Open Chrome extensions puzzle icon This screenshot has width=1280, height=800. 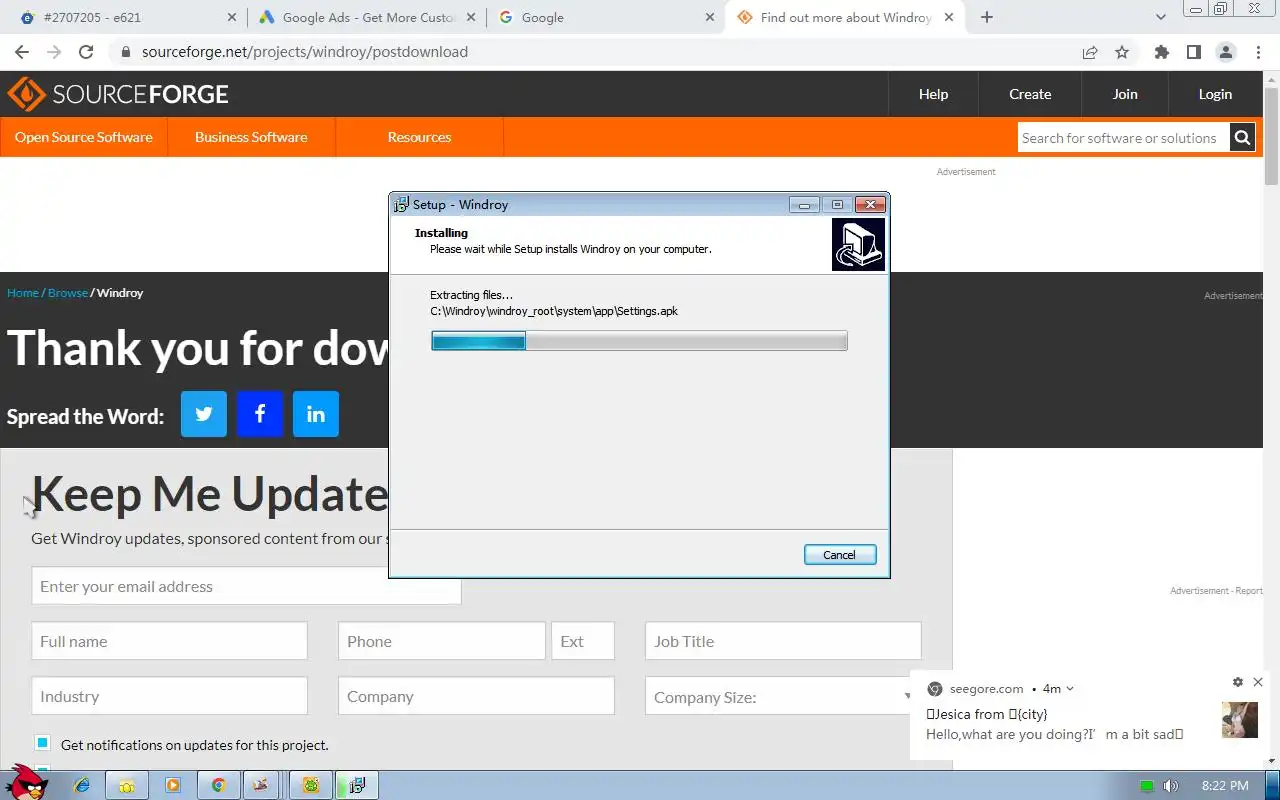pos(1161,52)
